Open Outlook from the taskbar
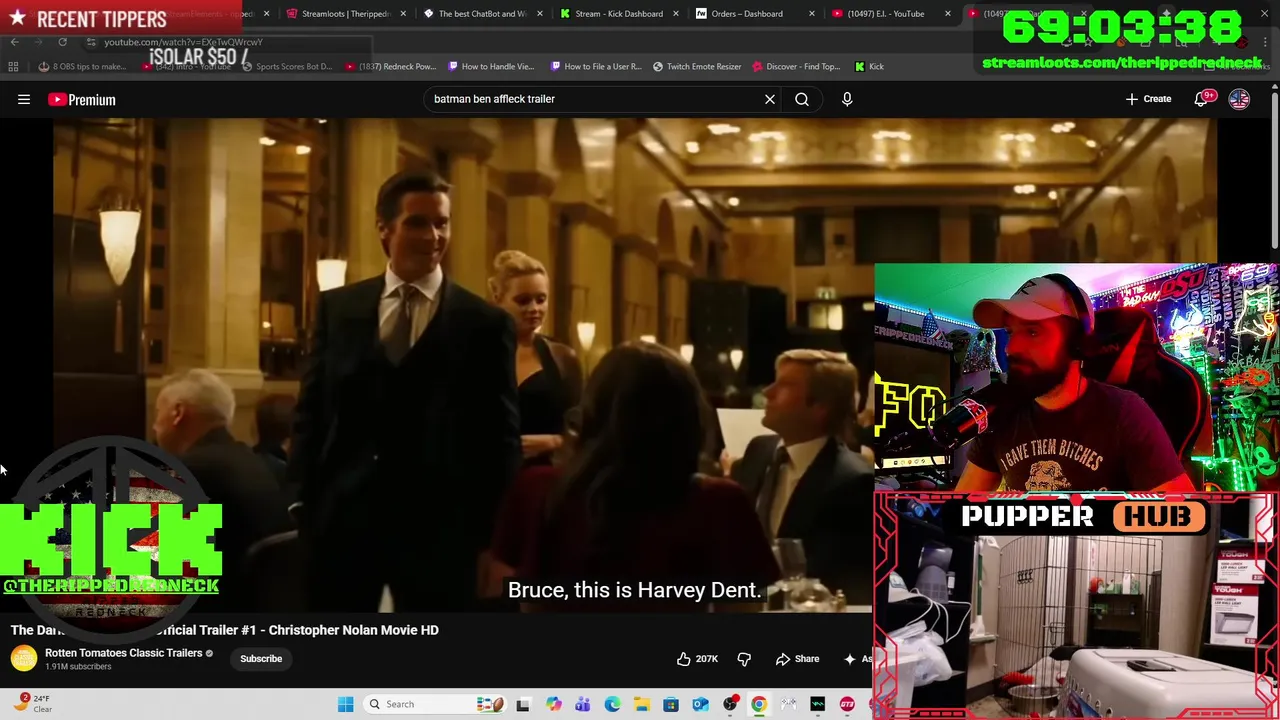The height and width of the screenshot is (720, 1280). point(700,704)
